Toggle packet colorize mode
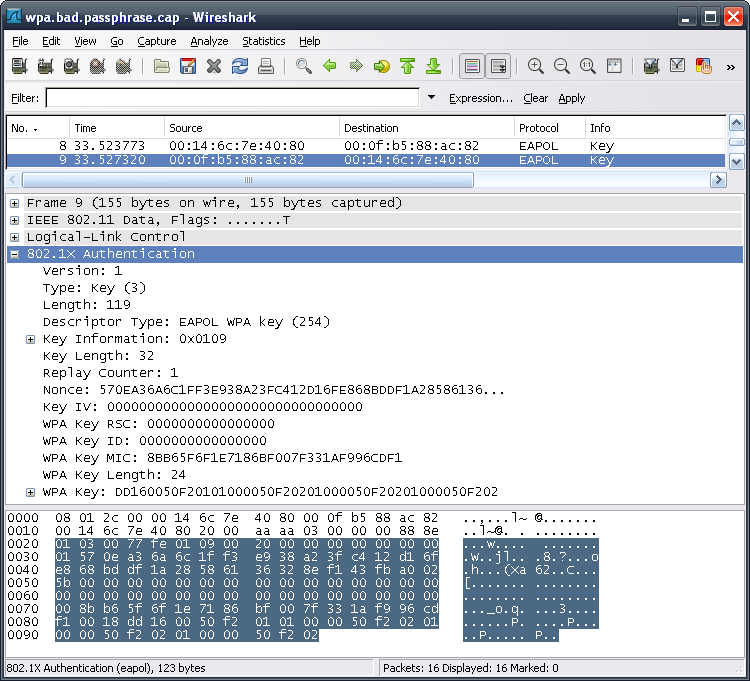750x681 pixels. pyautogui.click(x=472, y=67)
